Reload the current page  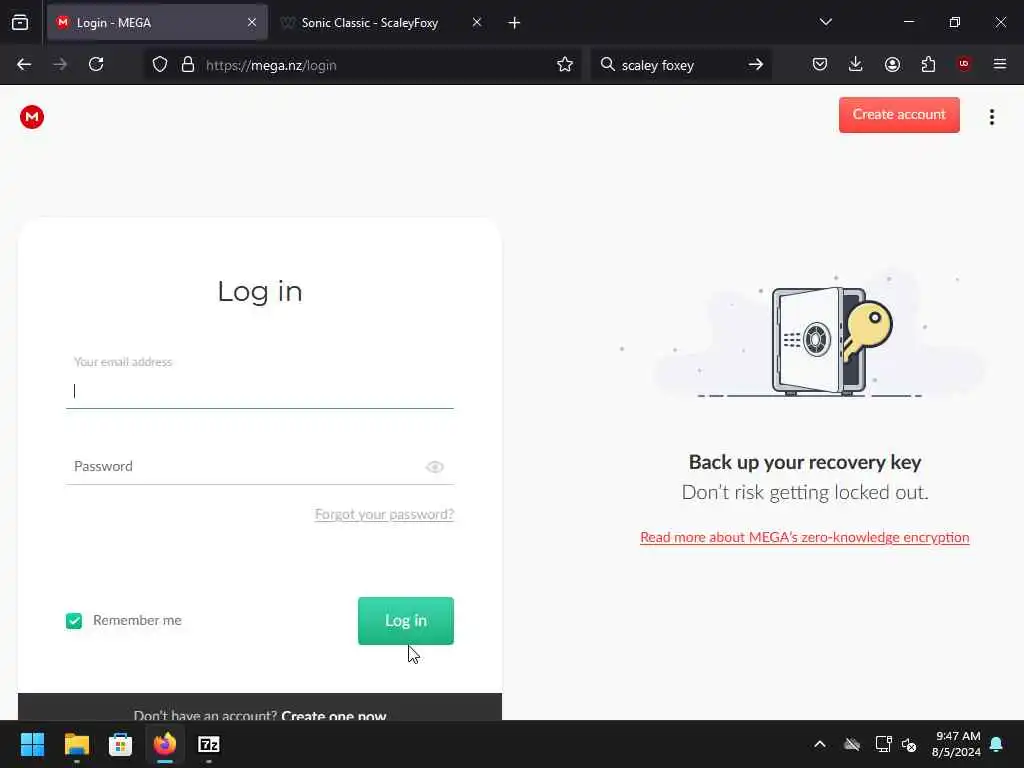96,65
